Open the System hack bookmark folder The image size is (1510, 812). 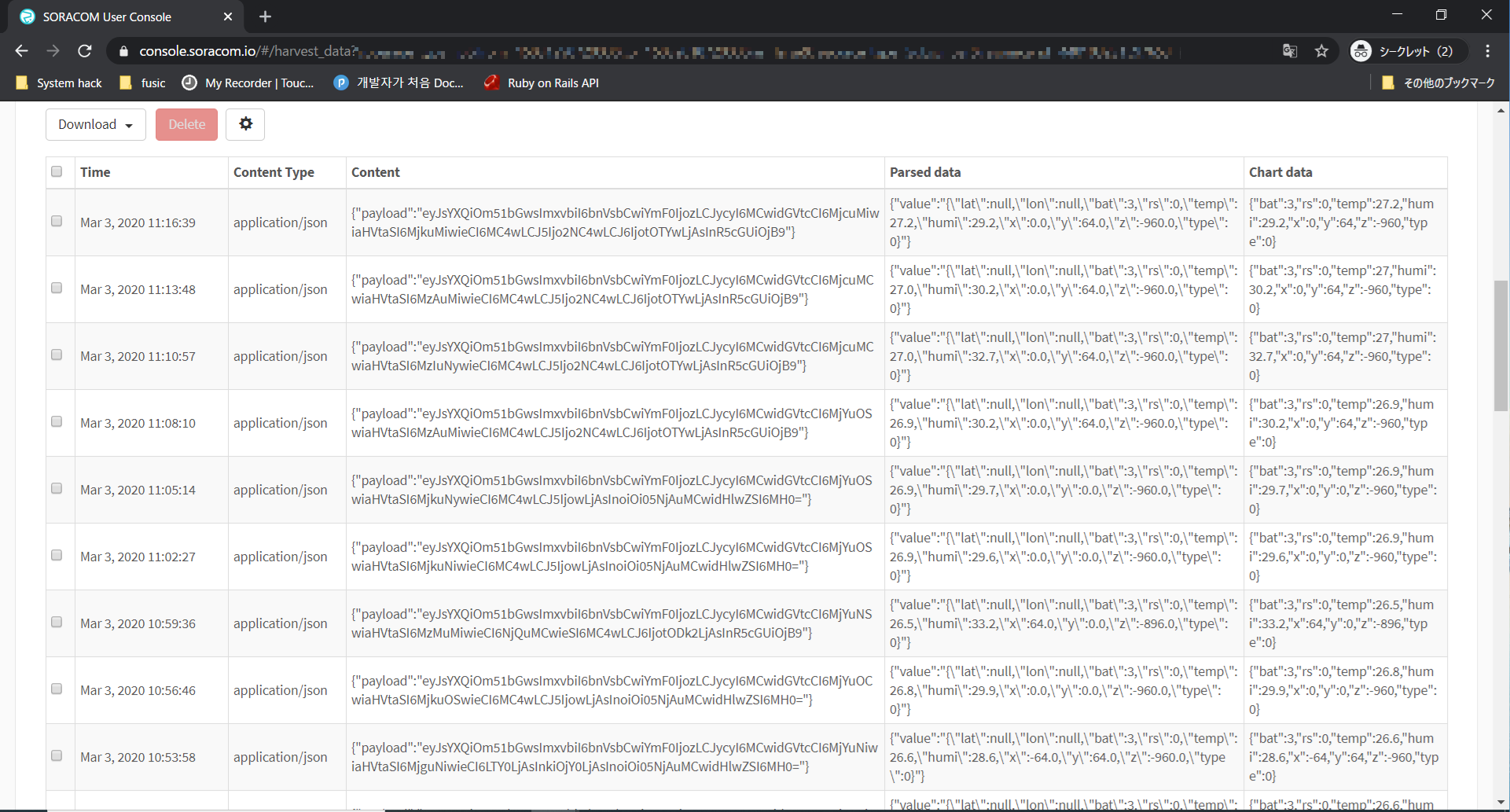(x=59, y=83)
